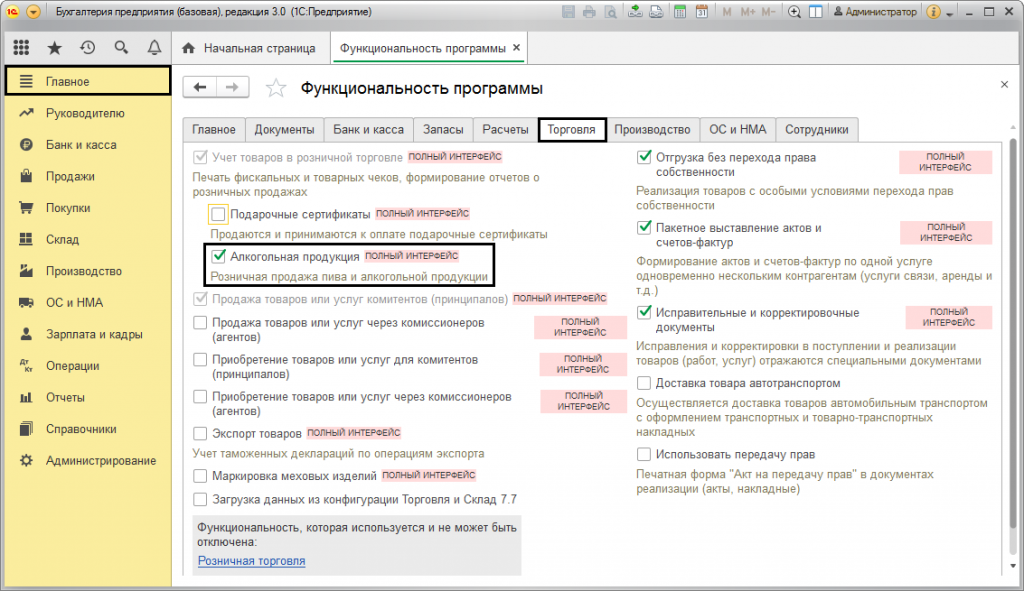Show history clock icon

pos(88,48)
